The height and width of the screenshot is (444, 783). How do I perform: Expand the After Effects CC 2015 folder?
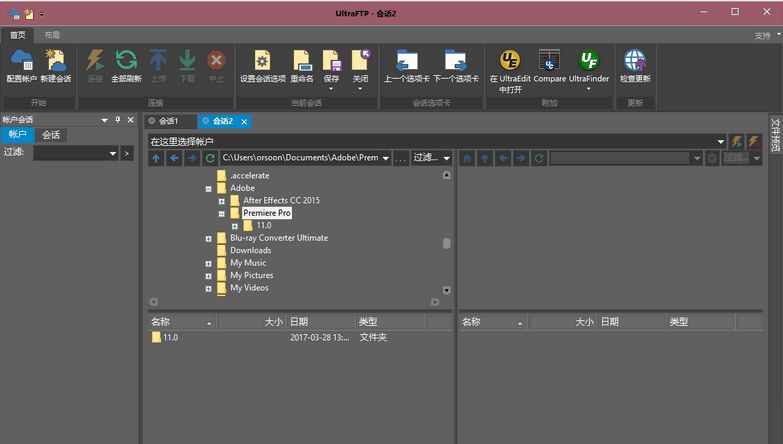pos(221,201)
